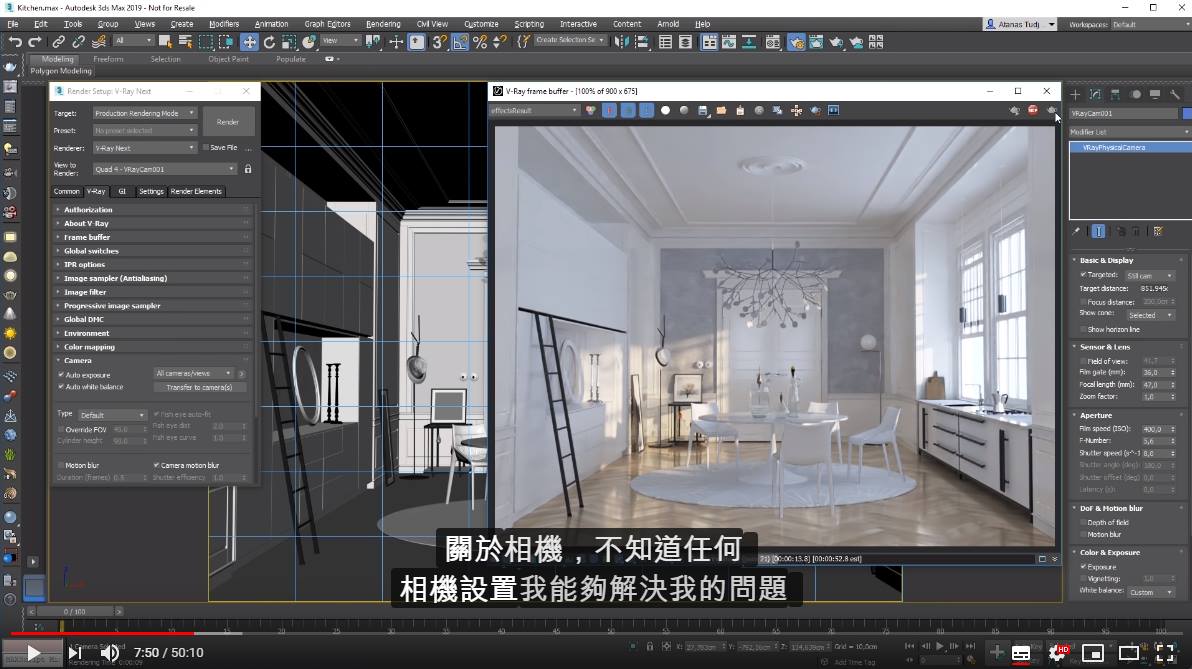This screenshot has height=669, width=1192.
Task: Click the red channel button in frame buffer
Action: pos(610,110)
